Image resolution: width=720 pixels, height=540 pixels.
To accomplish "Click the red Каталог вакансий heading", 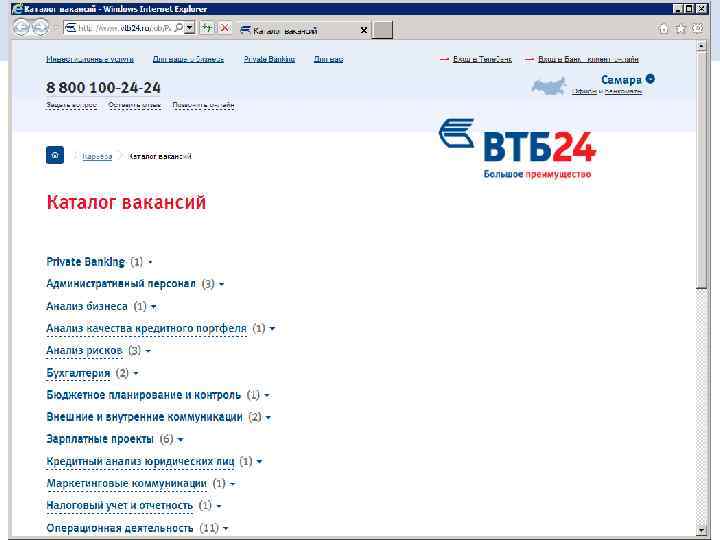I will coord(126,202).
